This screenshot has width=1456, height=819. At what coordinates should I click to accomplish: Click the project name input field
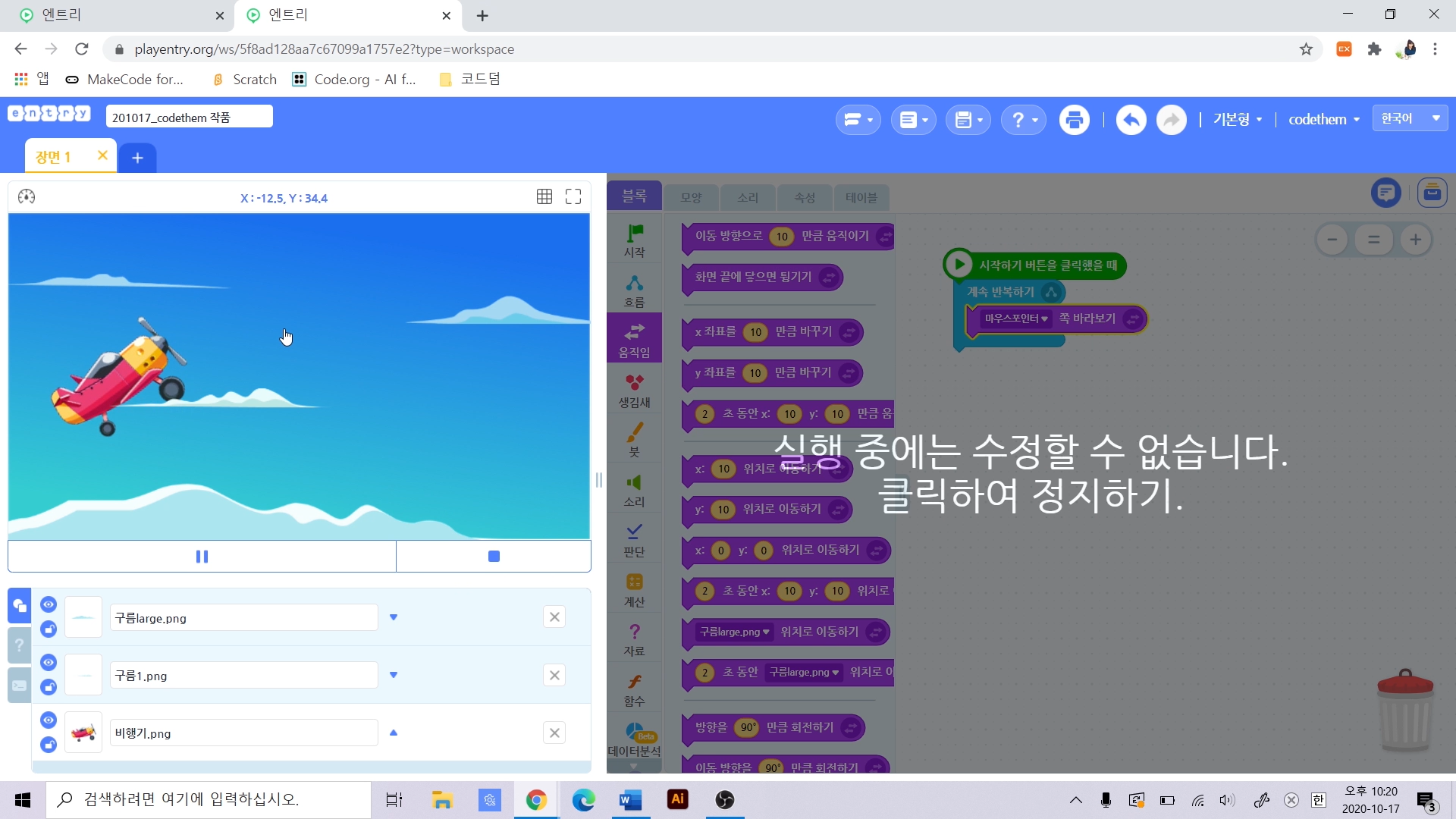pos(189,118)
